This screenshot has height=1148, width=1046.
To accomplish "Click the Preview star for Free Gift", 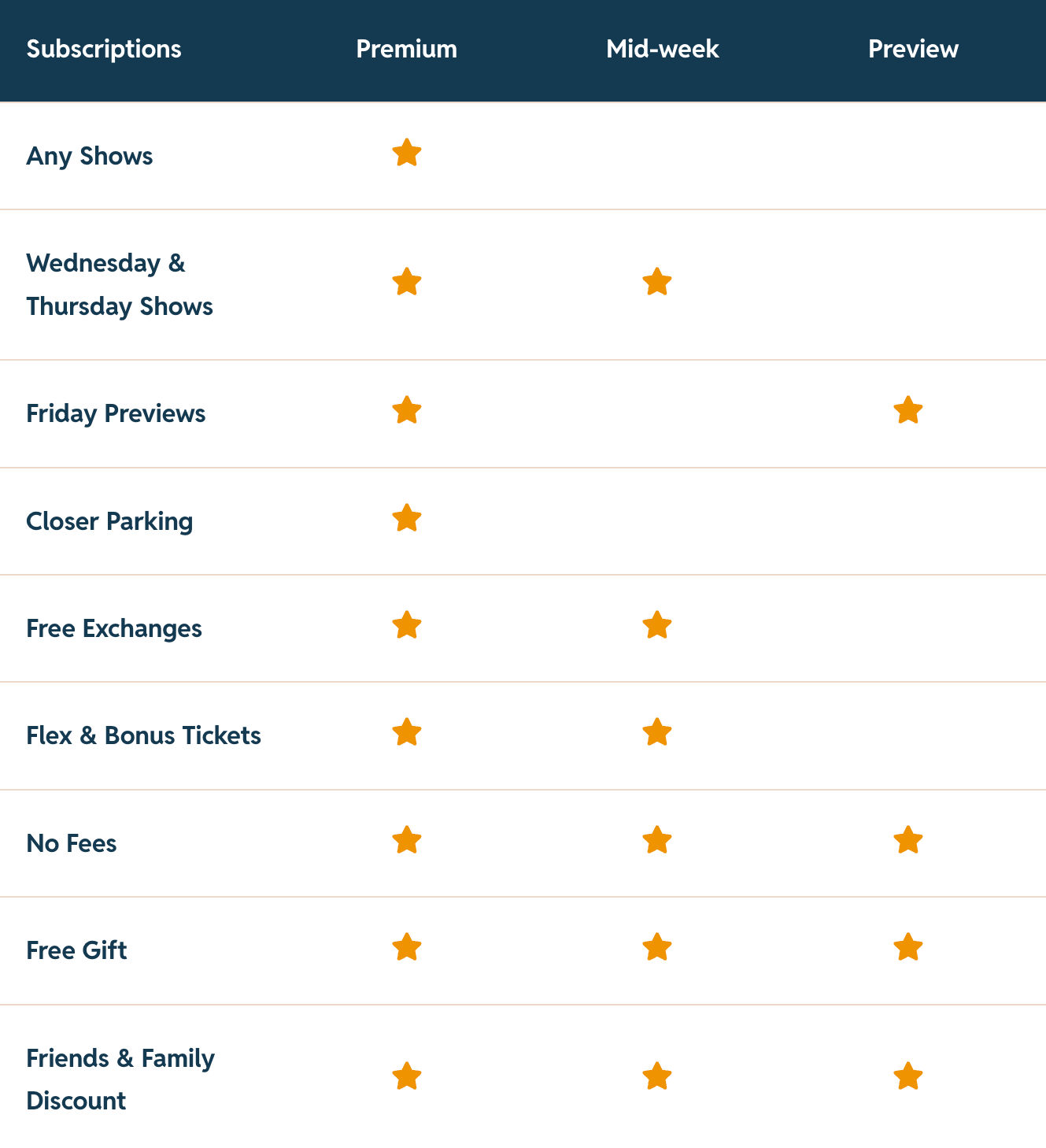I will tap(908, 947).
